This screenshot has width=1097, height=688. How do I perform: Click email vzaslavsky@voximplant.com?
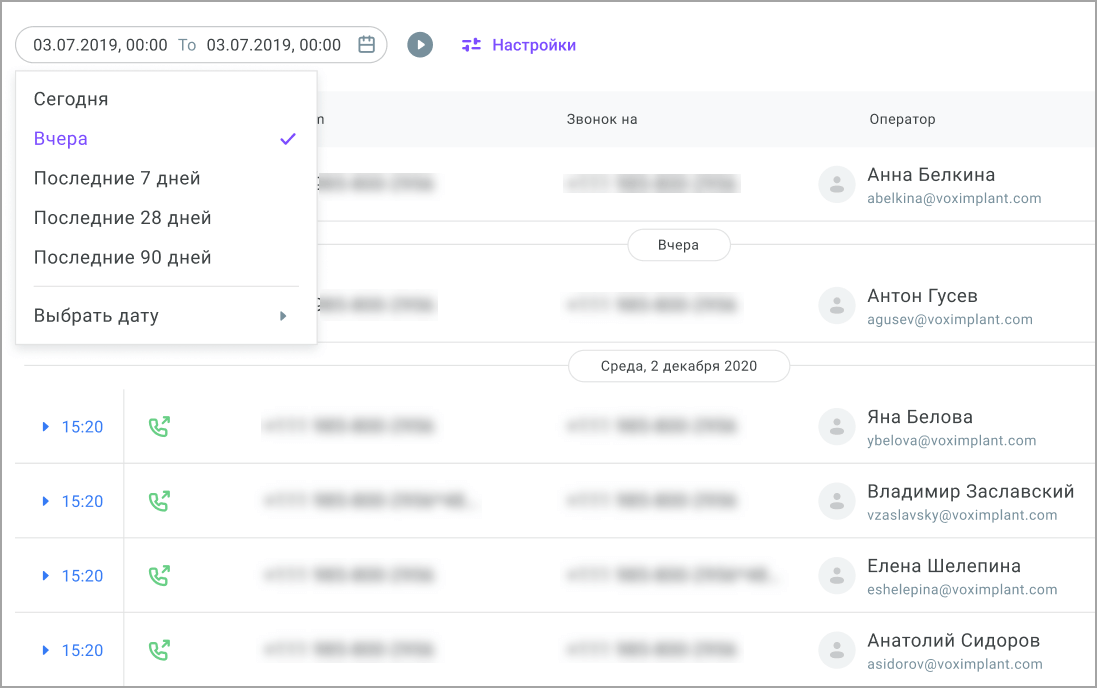pos(962,515)
